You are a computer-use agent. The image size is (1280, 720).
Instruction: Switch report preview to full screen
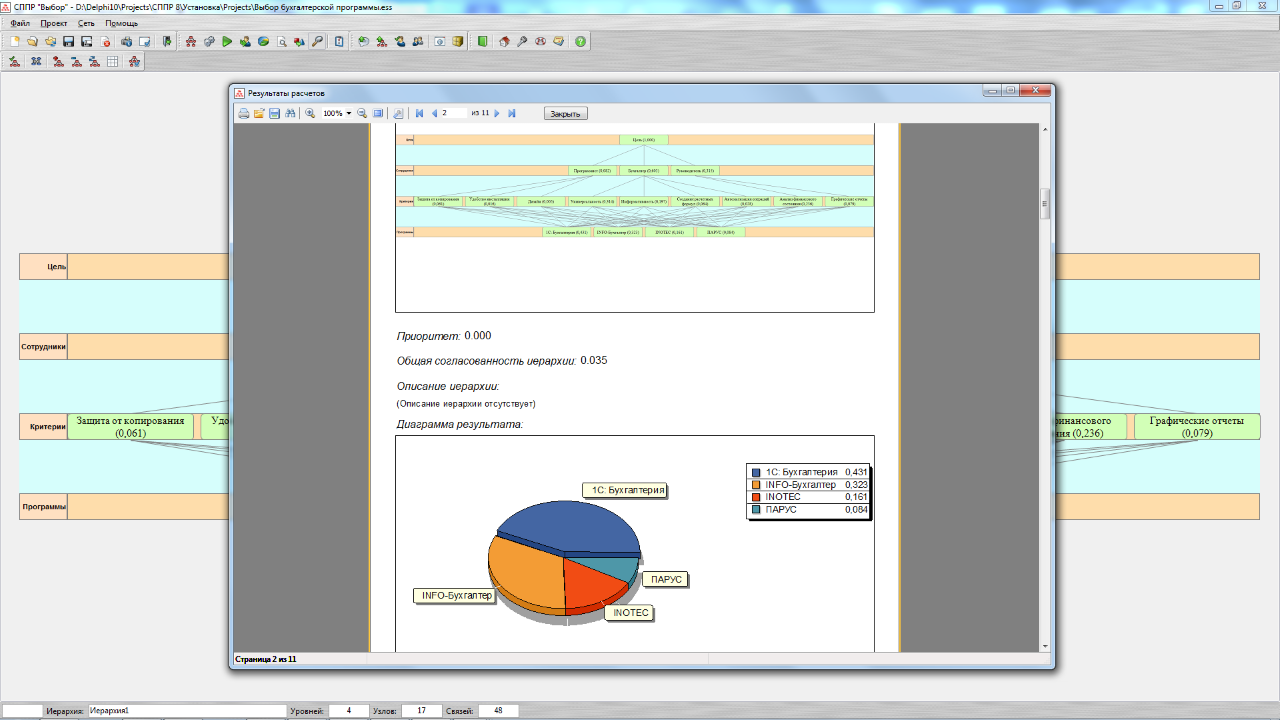coord(378,114)
